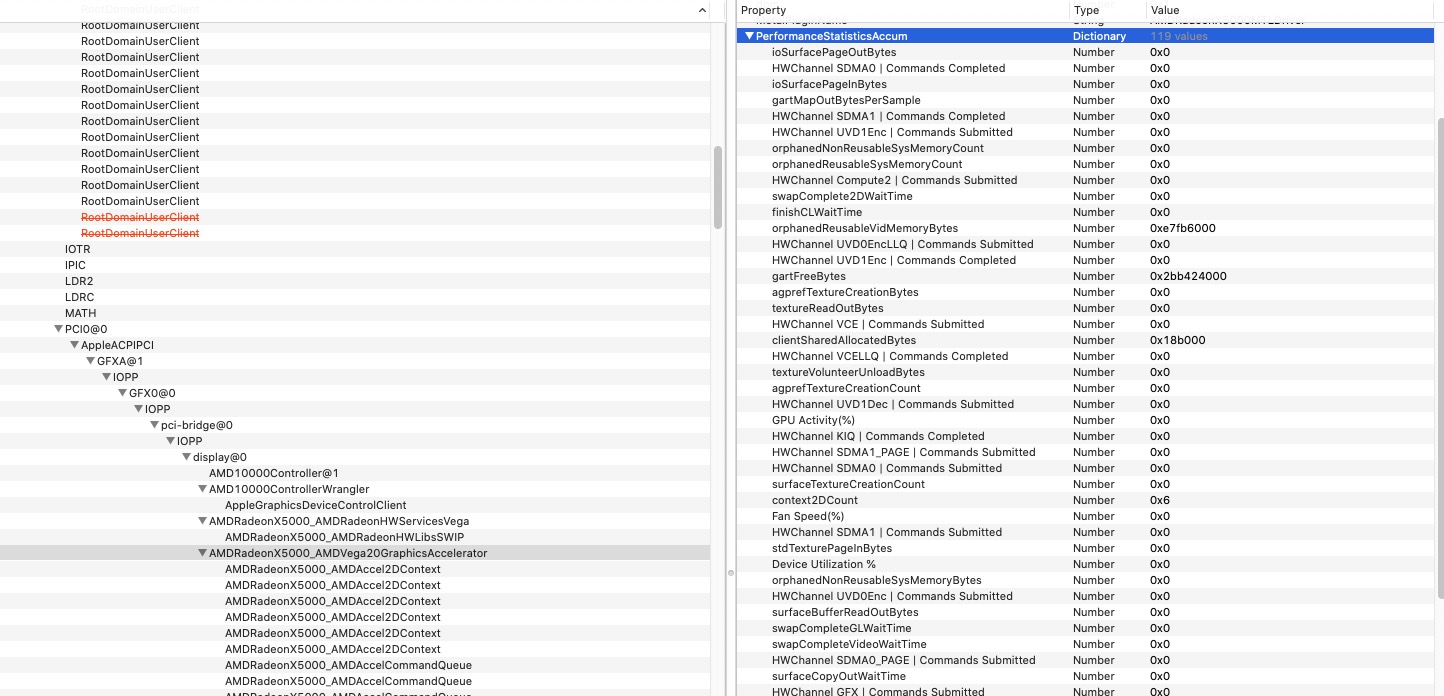
Task: Select the LDRC tree item
Action: (79, 297)
